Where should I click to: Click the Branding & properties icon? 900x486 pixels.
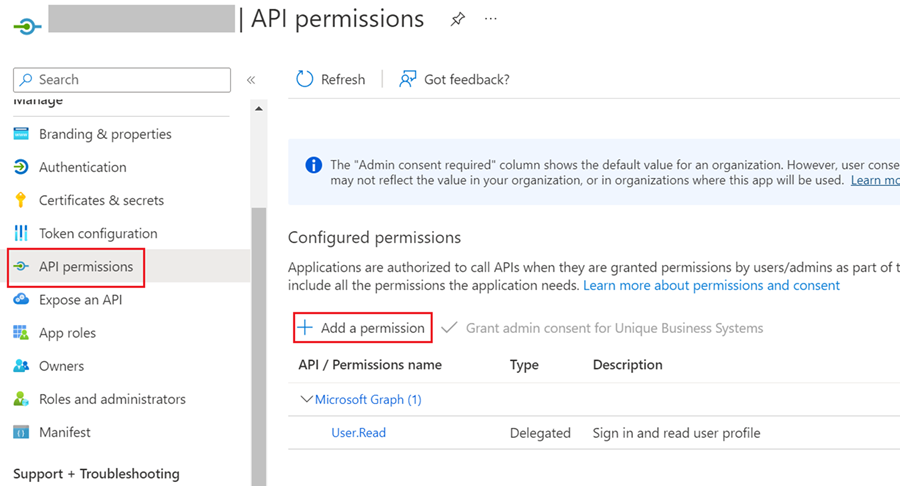pos(21,134)
